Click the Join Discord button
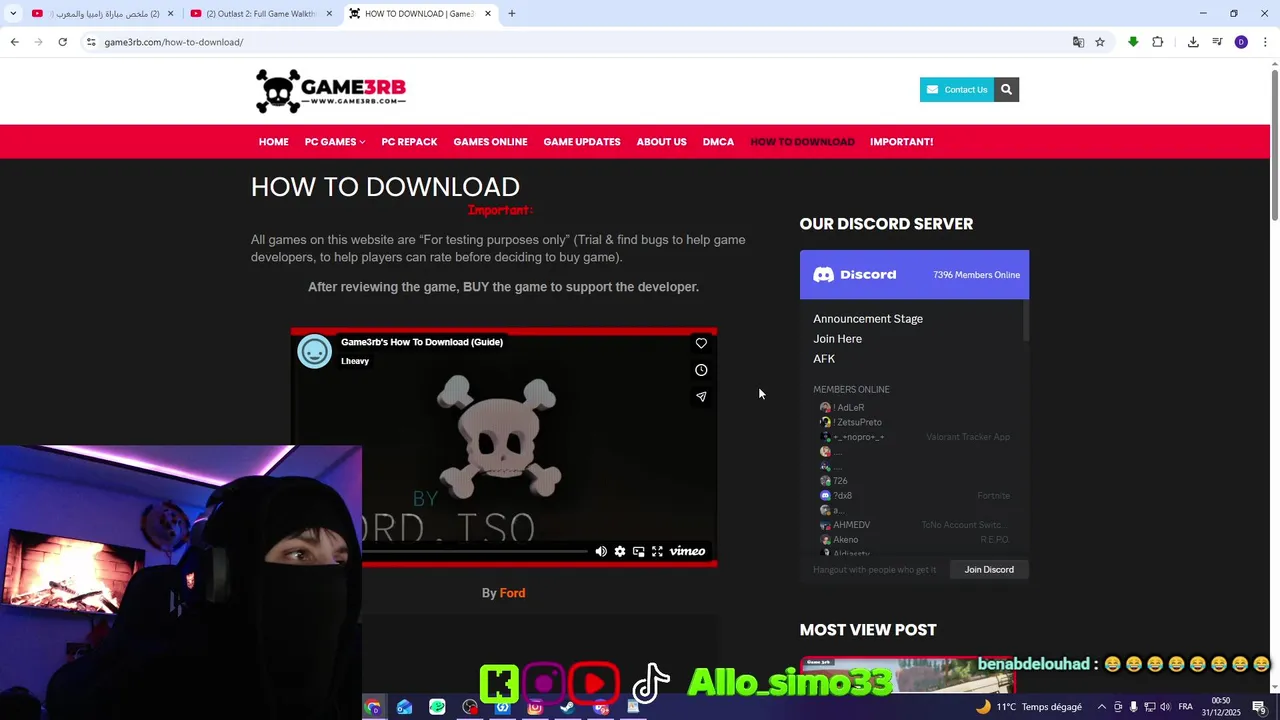This screenshot has height=720, width=1280. tap(989, 570)
